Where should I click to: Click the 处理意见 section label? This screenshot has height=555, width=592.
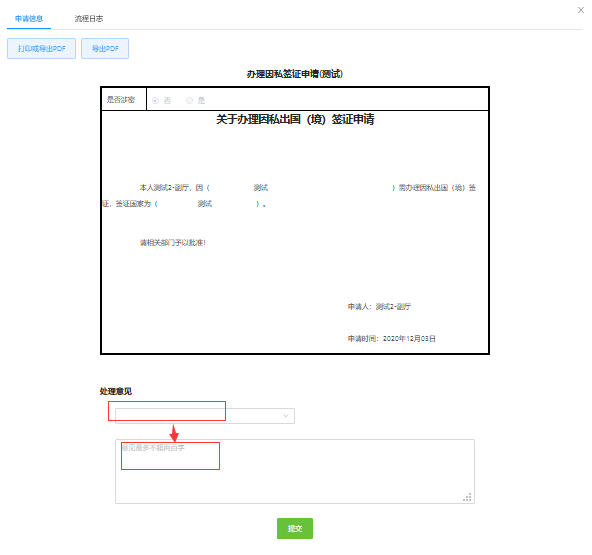(x=116, y=392)
